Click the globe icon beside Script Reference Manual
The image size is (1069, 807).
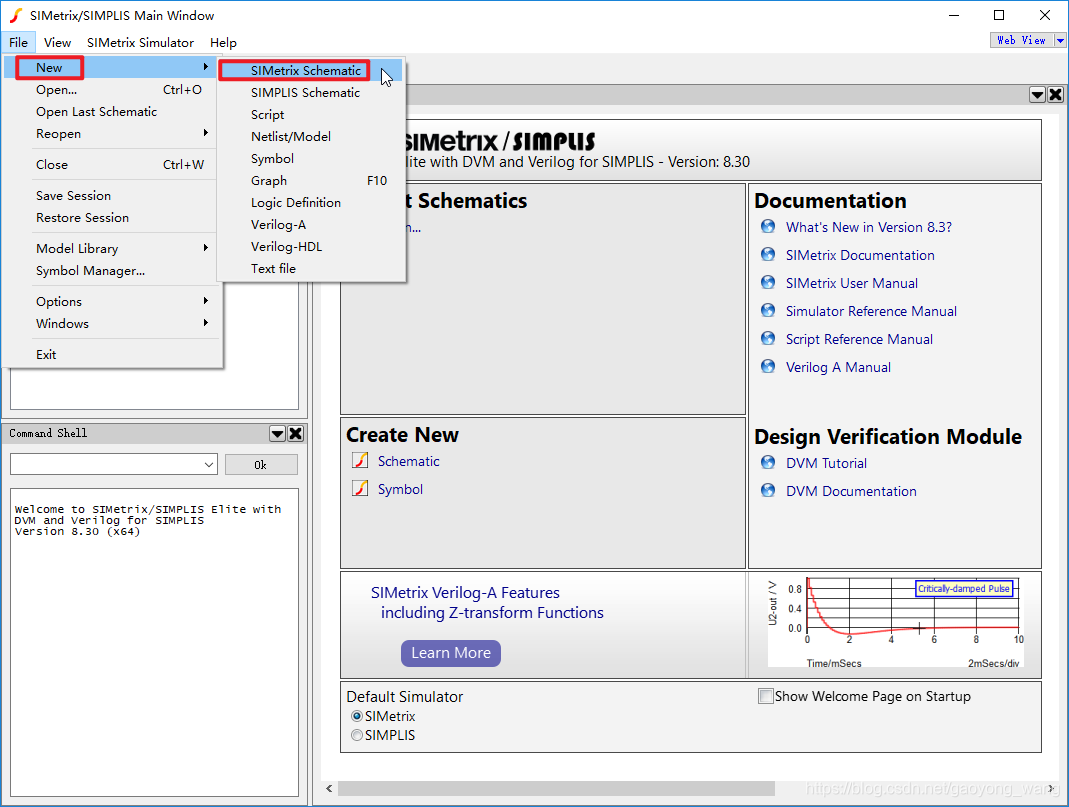768,338
